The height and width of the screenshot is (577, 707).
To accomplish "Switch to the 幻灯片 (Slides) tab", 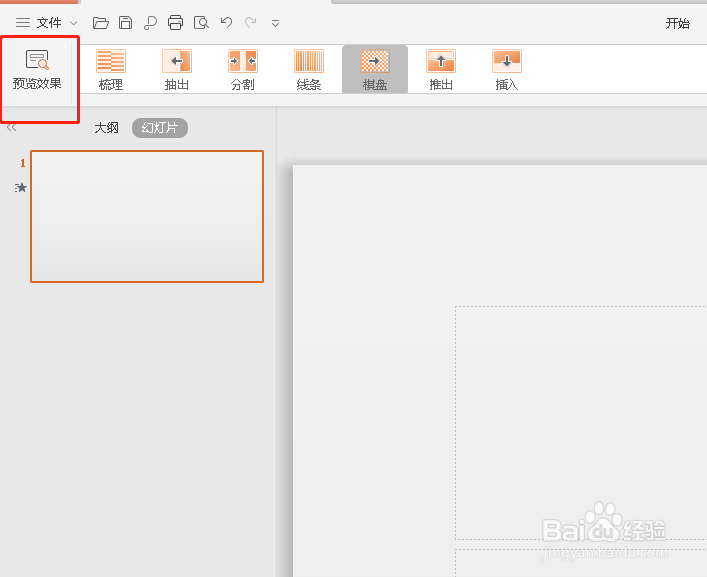I will [160, 128].
